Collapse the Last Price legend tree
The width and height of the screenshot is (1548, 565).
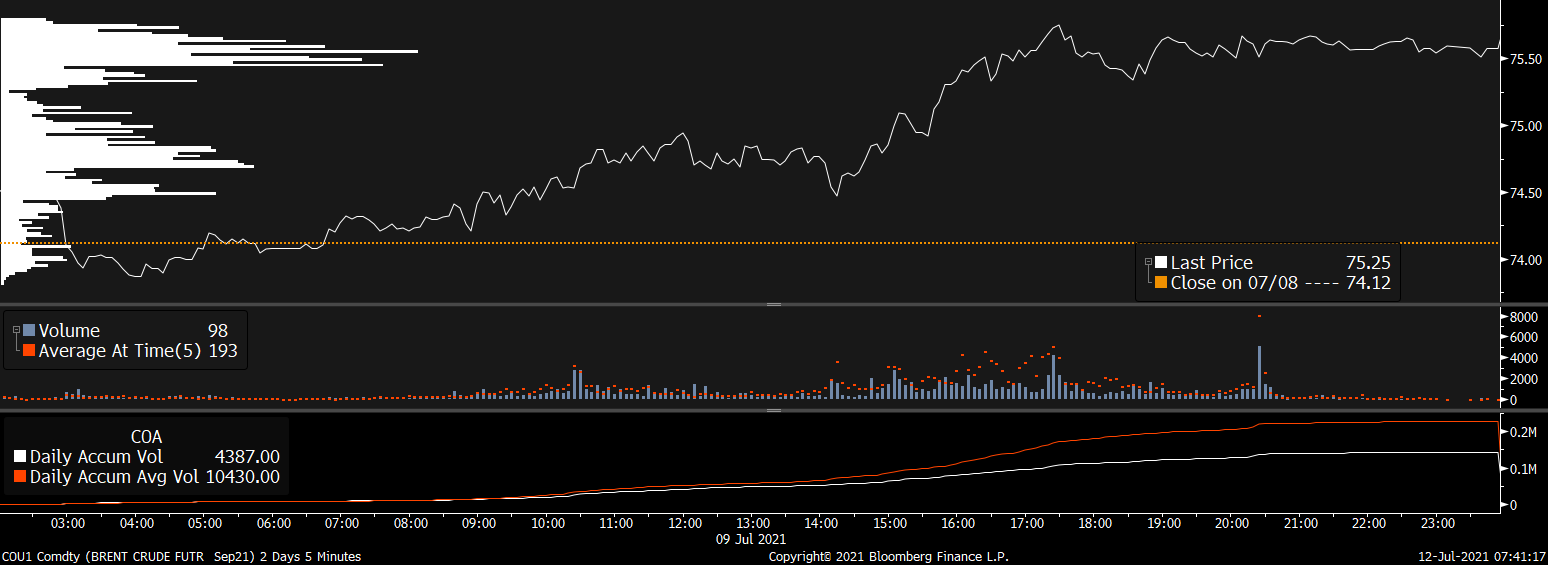pos(1148,262)
